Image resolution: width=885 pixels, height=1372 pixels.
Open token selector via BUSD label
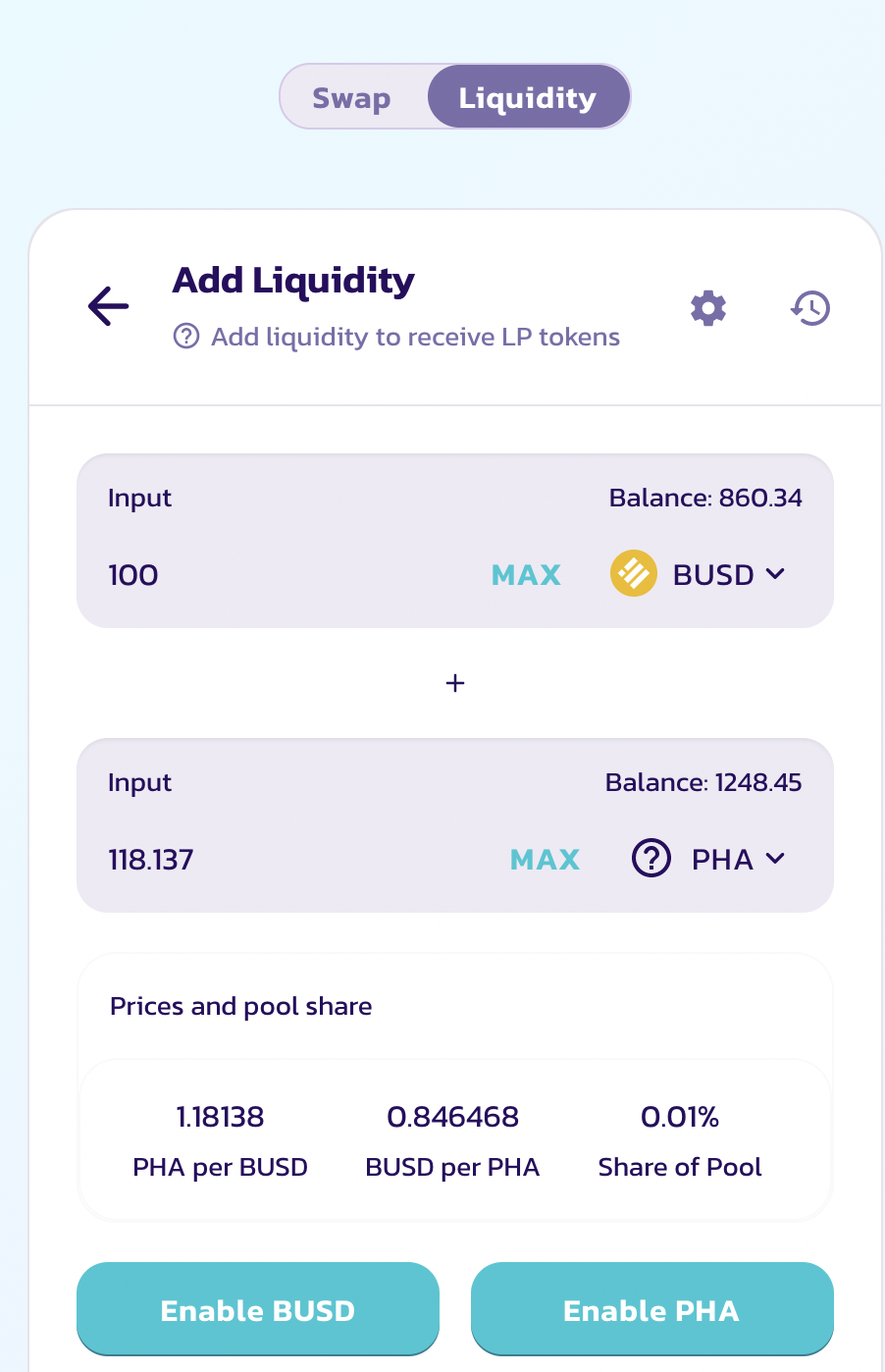pyautogui.click(x=713, y=574)
